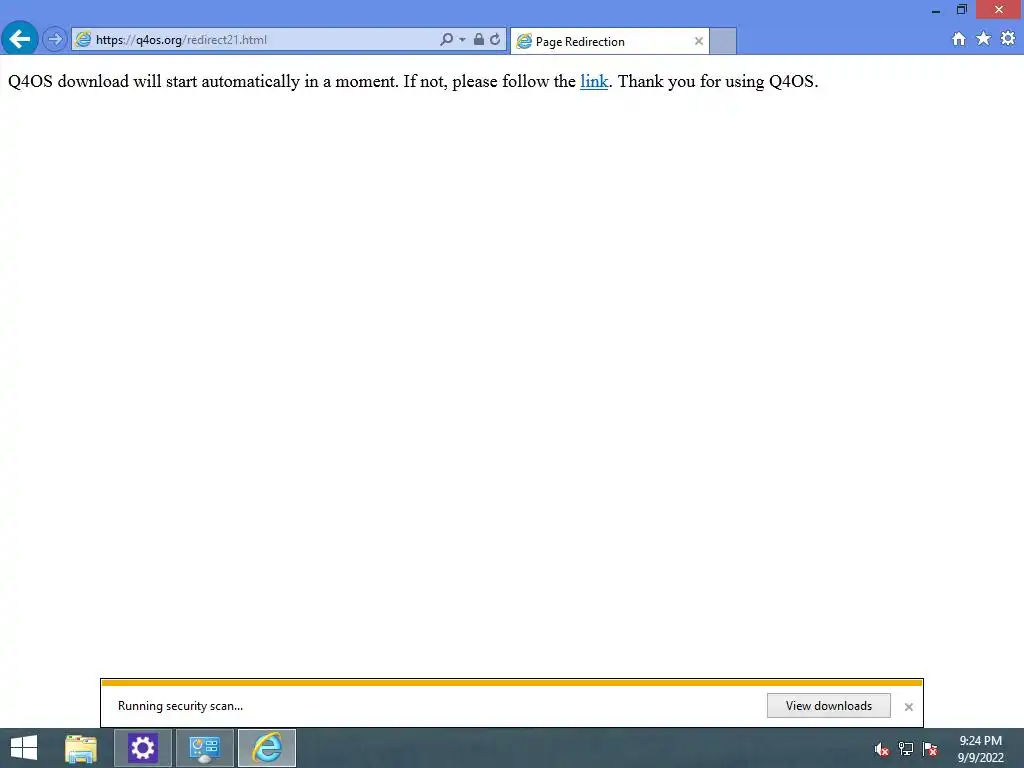Switch to Internet Explorer taskbar icon
Image resolution: width=1024 pixels, height=768 pixels.
[x=266, y=748]
